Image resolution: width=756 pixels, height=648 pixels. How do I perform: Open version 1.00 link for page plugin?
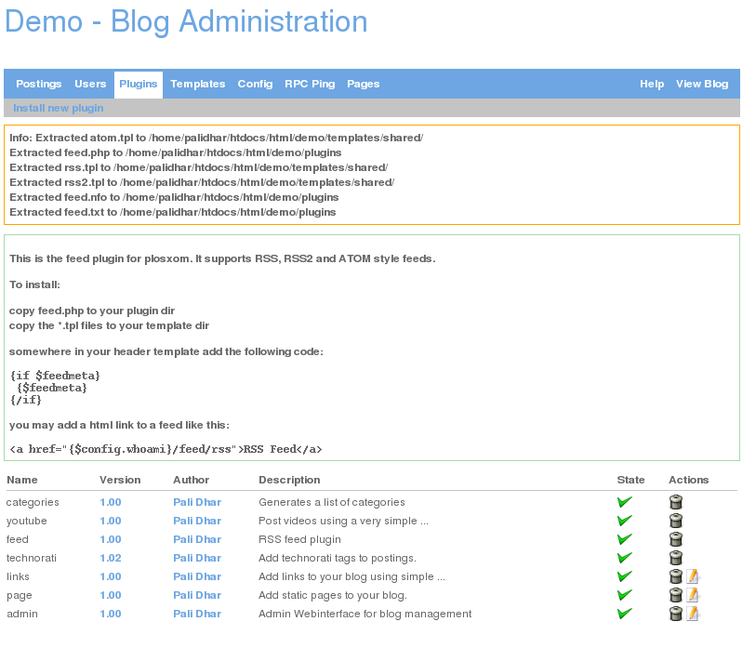(110, 595)
